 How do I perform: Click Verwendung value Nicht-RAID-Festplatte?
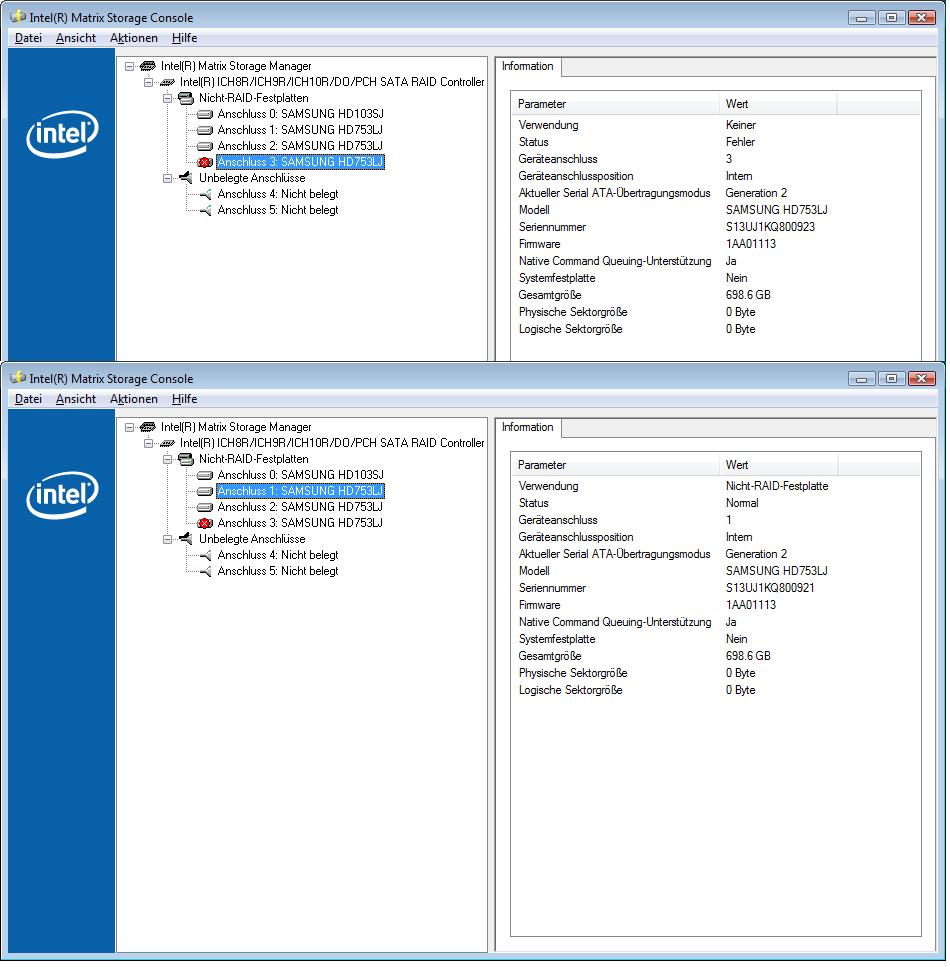777,486
